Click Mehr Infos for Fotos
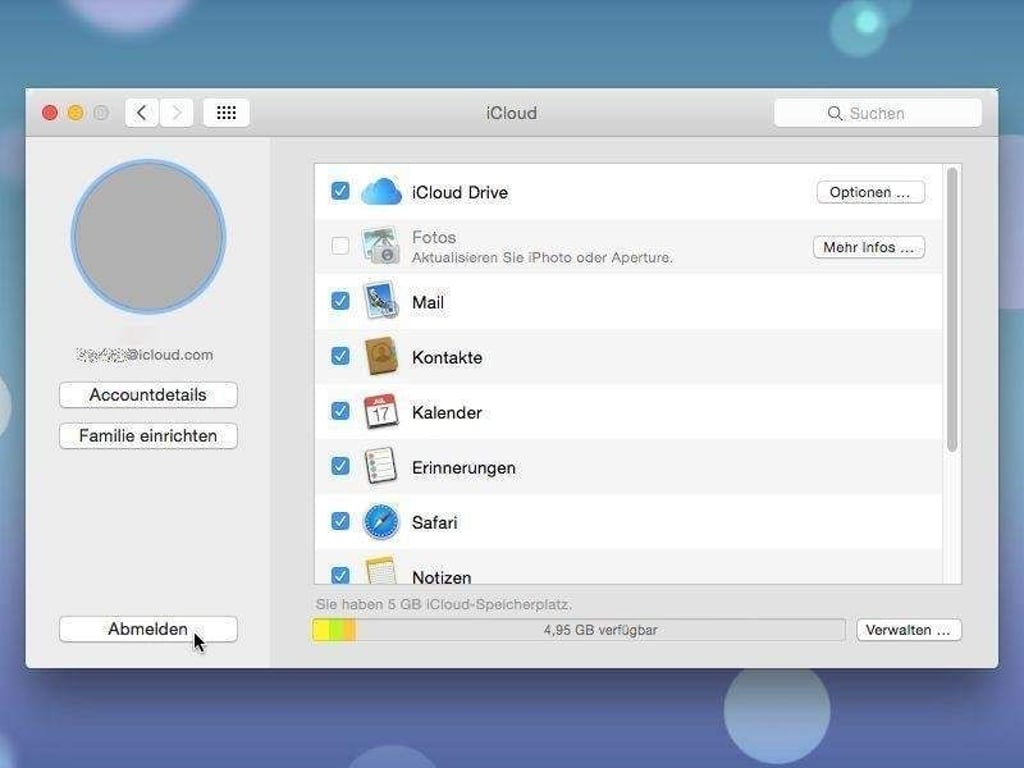This screenshot has width=1024, height=768. tap(869, 247)
